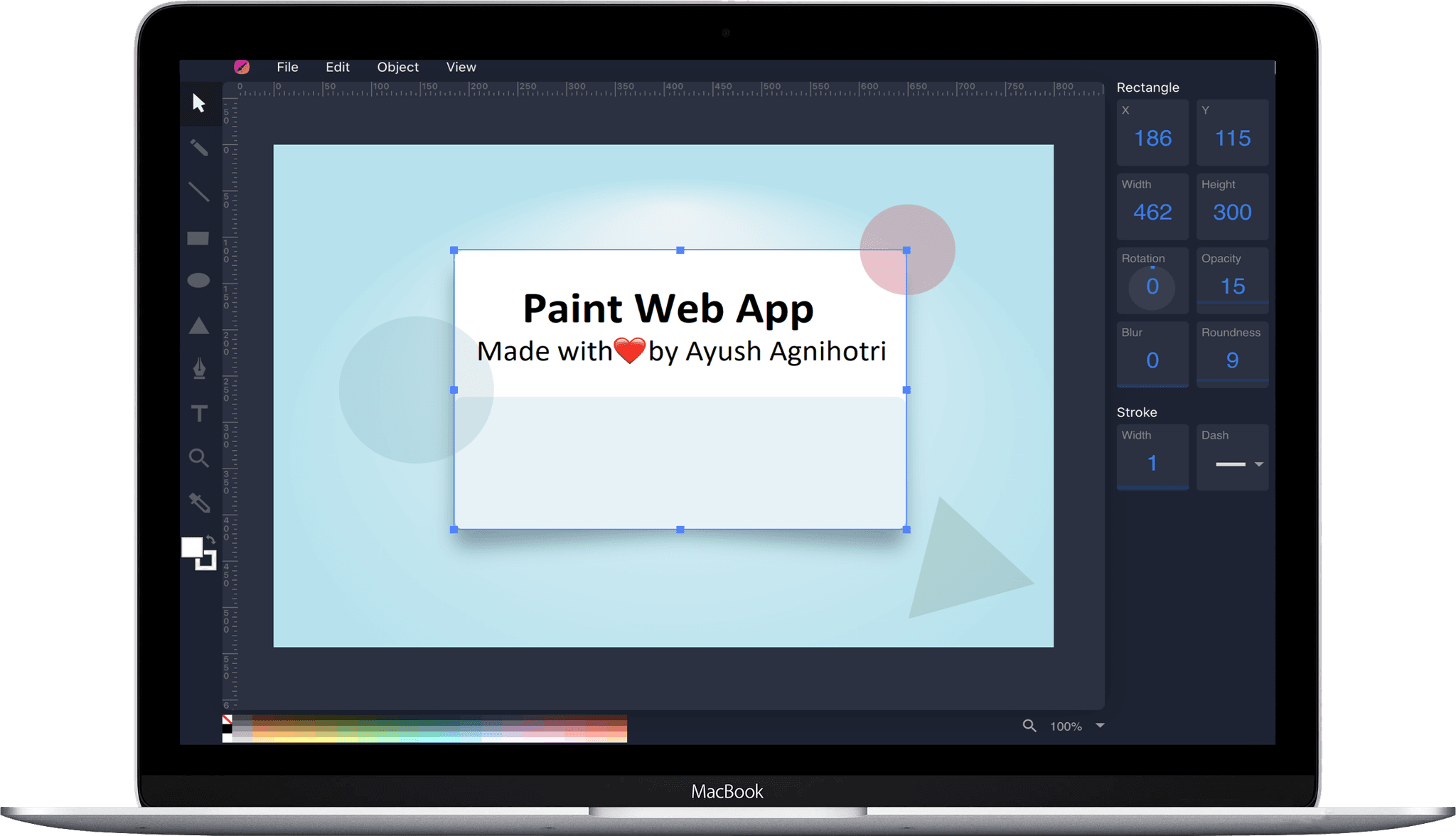The image size is (1456, 836).
Task: Select the Line tool
Action: tap(198, 192)
